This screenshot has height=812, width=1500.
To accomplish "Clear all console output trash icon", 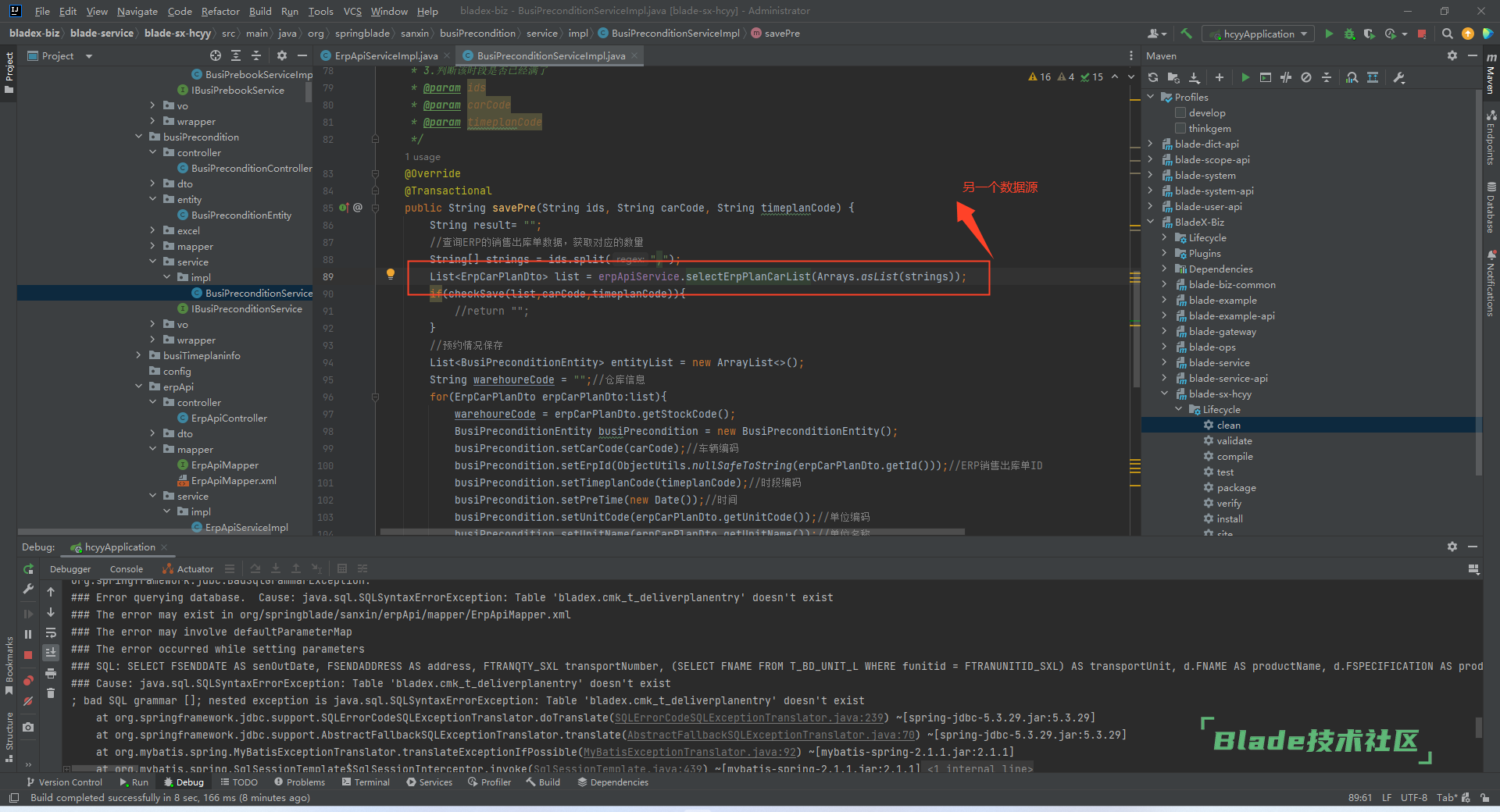I will tap(51, 693).
